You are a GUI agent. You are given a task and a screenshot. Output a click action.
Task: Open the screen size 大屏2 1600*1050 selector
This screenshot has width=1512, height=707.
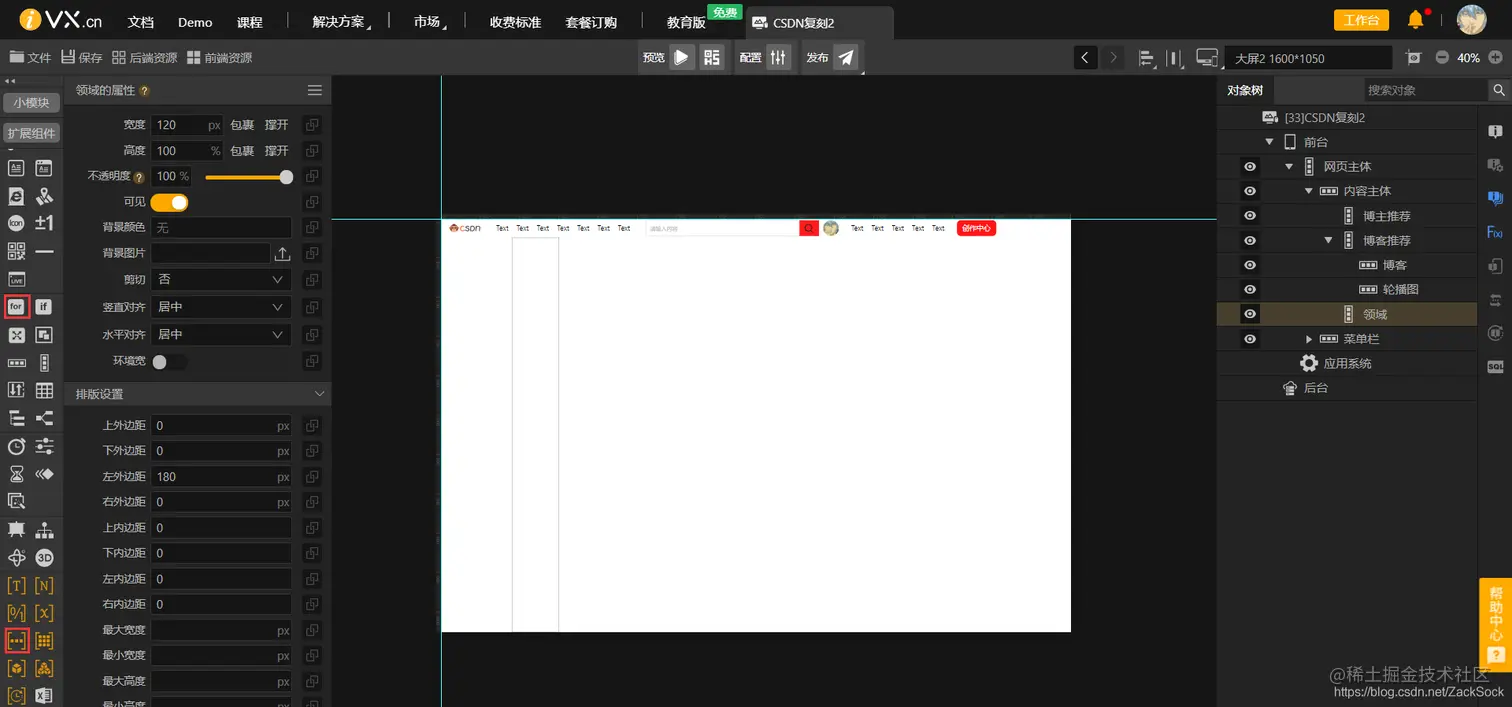click(x=1308, y=58)
